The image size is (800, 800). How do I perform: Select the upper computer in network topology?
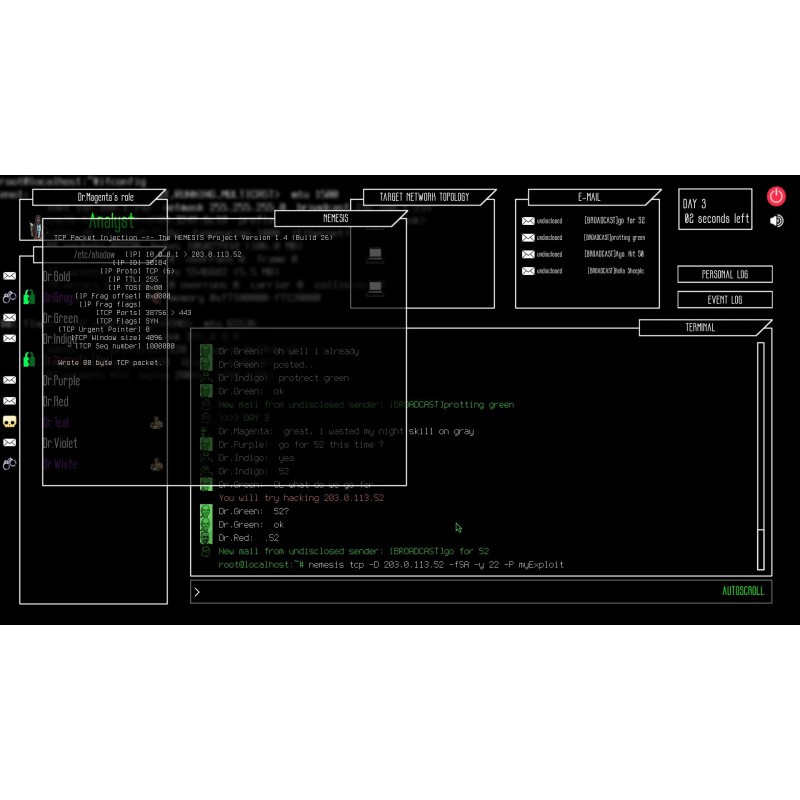[x=375, y=255]
